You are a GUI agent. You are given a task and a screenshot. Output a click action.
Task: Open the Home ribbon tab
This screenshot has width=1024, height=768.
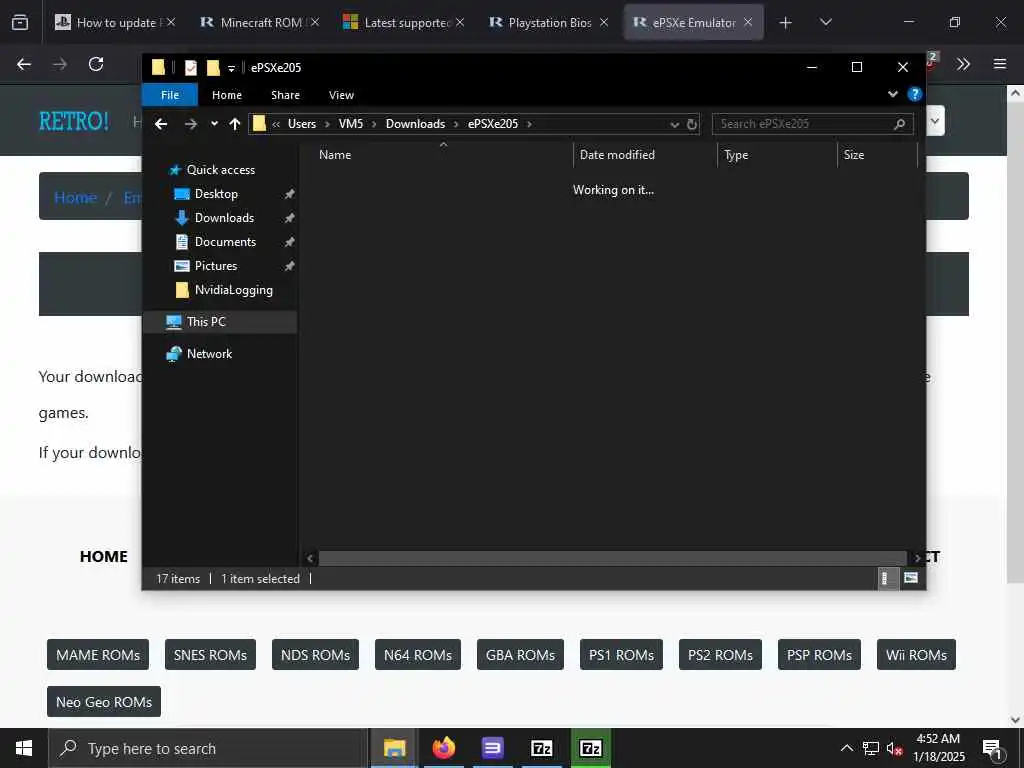[227, 95]
